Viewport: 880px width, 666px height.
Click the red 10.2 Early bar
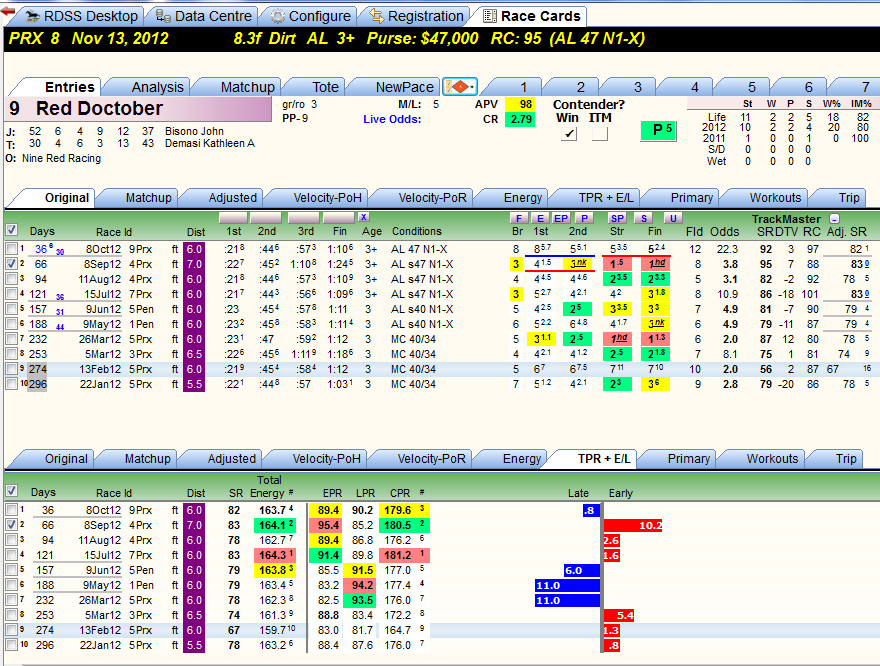point(632,525)
